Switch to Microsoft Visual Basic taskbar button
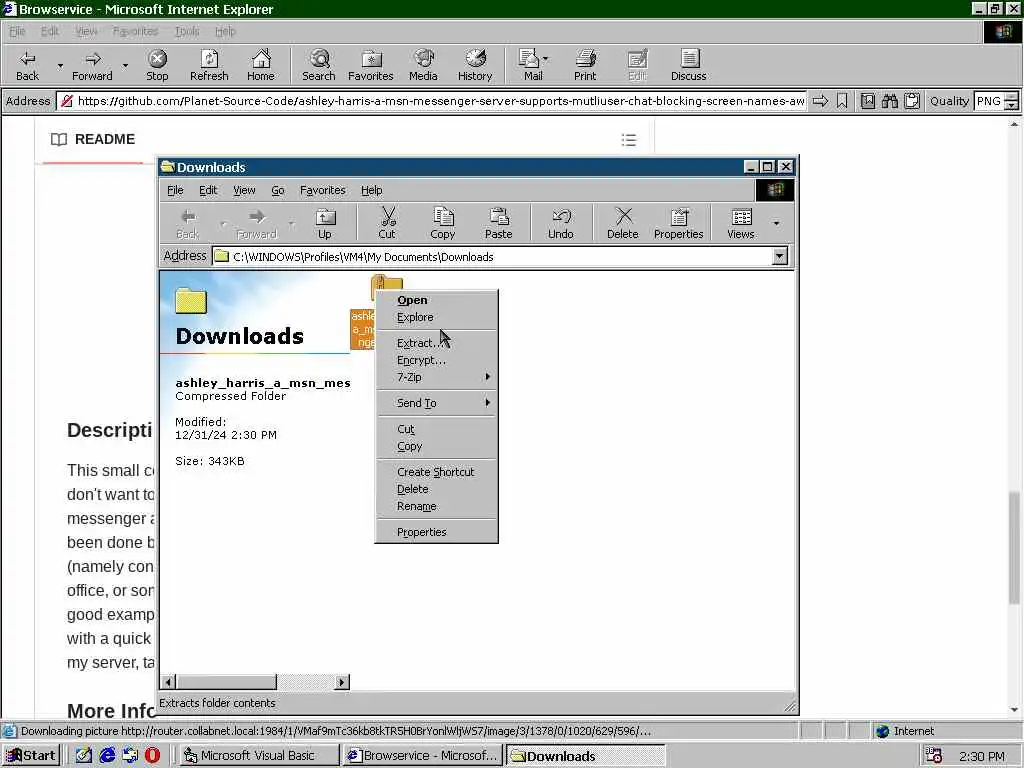The image size is (1024, 768). tap(259, 756)
